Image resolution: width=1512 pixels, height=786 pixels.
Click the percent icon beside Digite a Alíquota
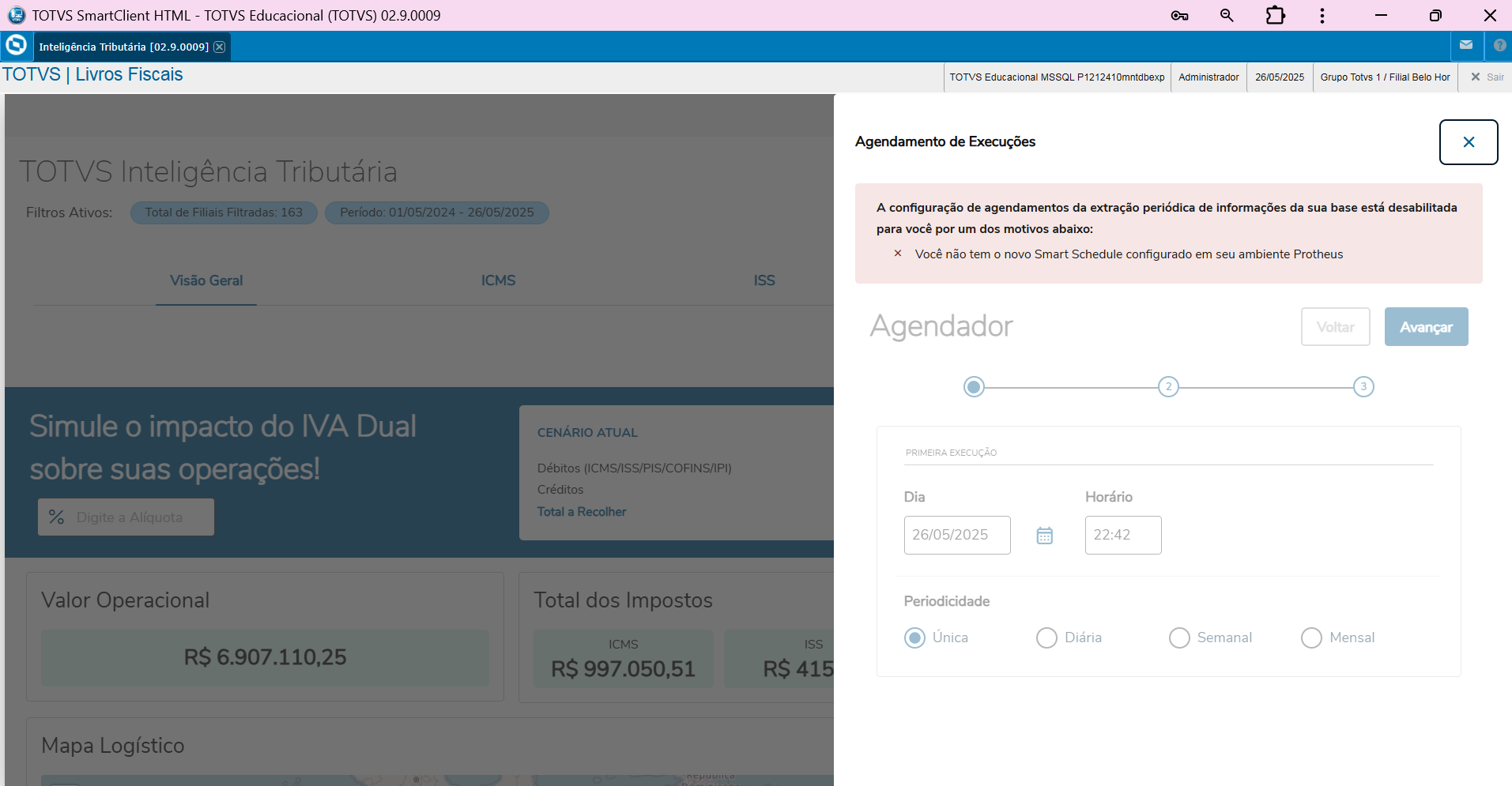coord(56,517)
